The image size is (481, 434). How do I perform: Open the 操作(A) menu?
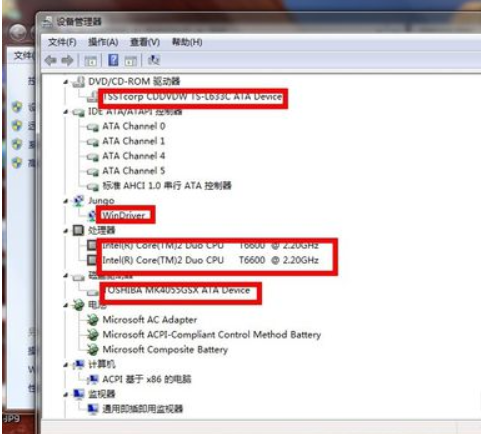tap(103, 42)
